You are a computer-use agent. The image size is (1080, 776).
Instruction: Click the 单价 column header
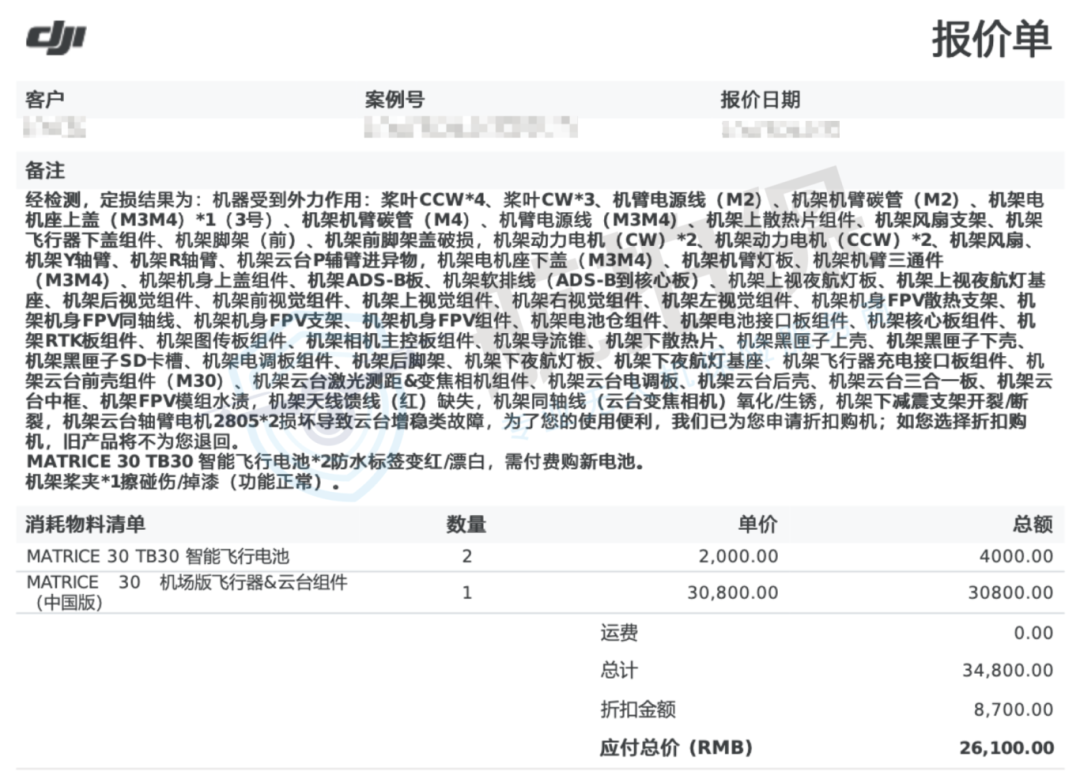(758, 524)
